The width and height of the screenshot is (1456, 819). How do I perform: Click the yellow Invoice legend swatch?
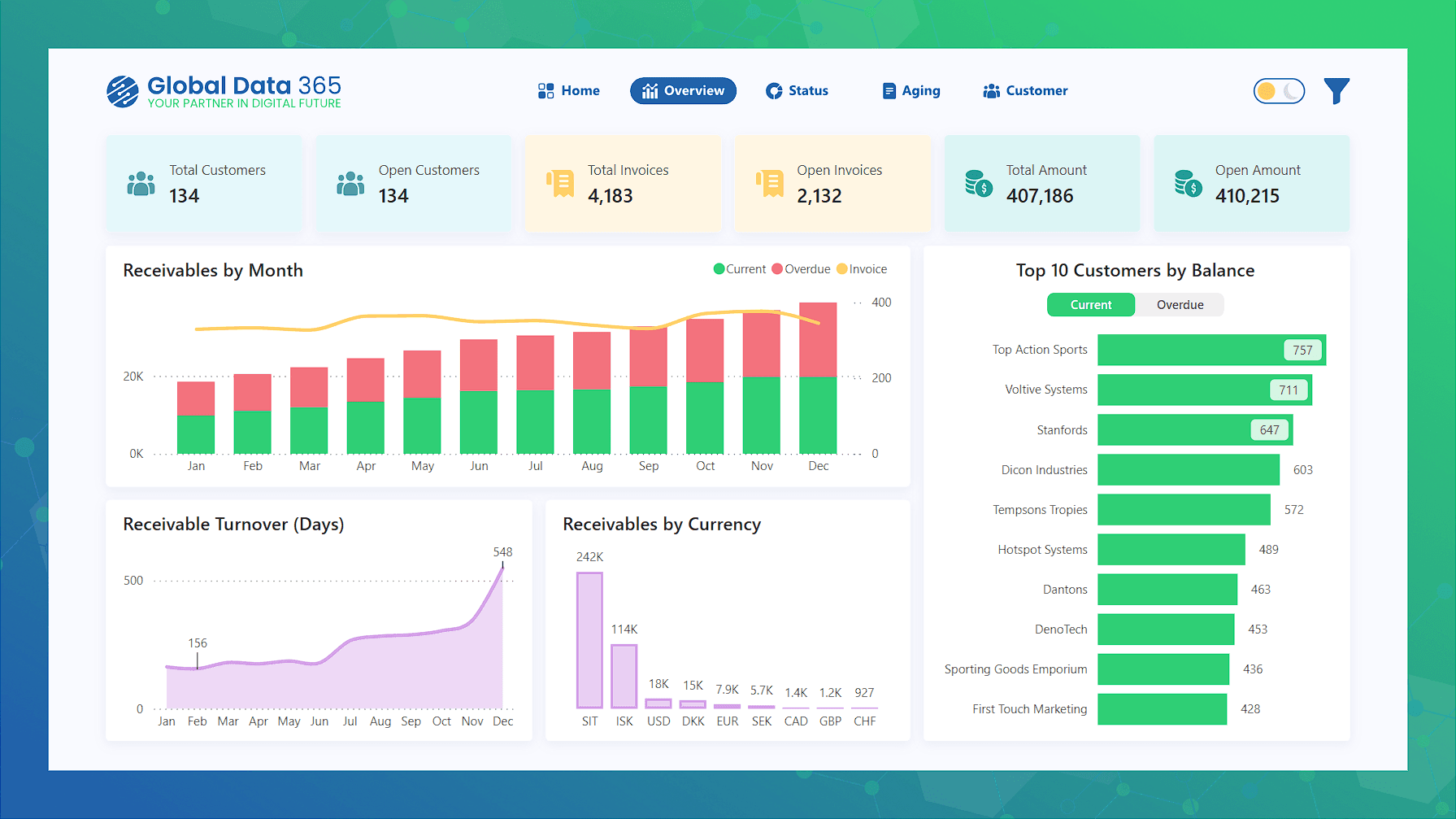[x=842, y=269]
